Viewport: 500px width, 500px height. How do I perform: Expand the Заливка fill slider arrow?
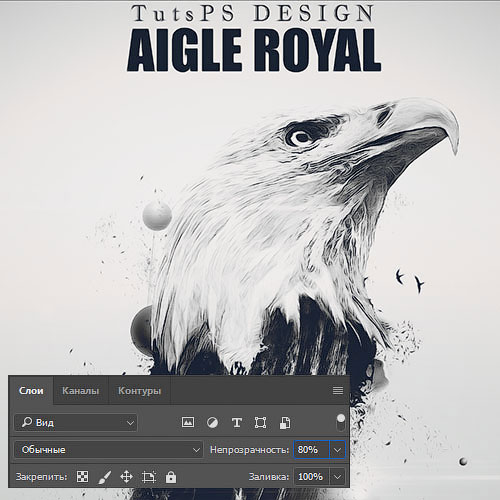pos(337,477)
